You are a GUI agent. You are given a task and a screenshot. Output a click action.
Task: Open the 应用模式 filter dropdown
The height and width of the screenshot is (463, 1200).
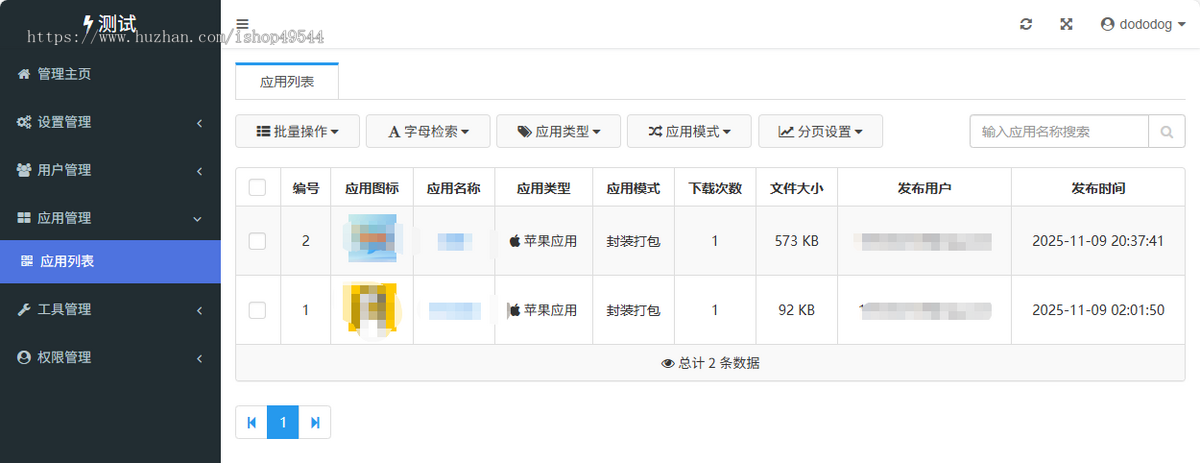(689, 131)
